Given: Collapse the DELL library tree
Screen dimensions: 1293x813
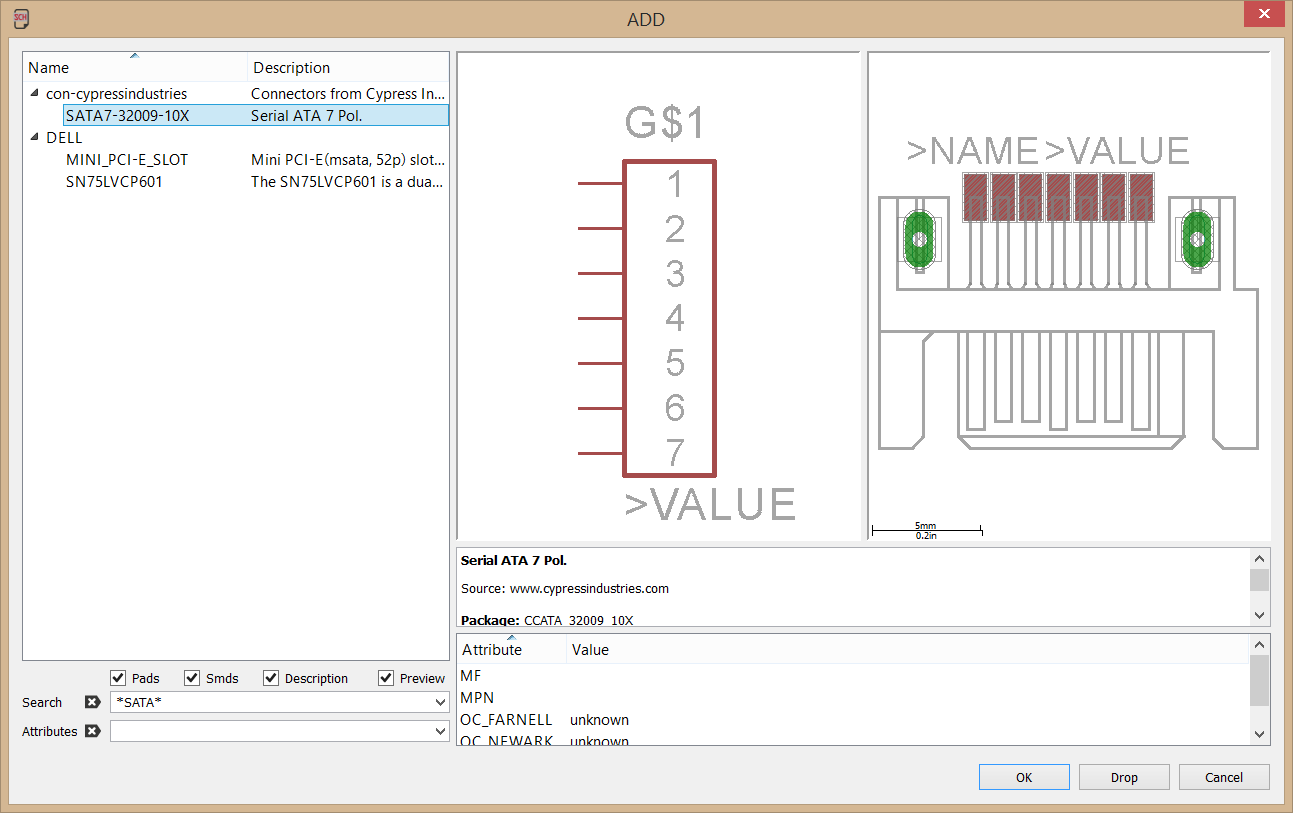Looking at the screenshot, I should tap(35, 137).
